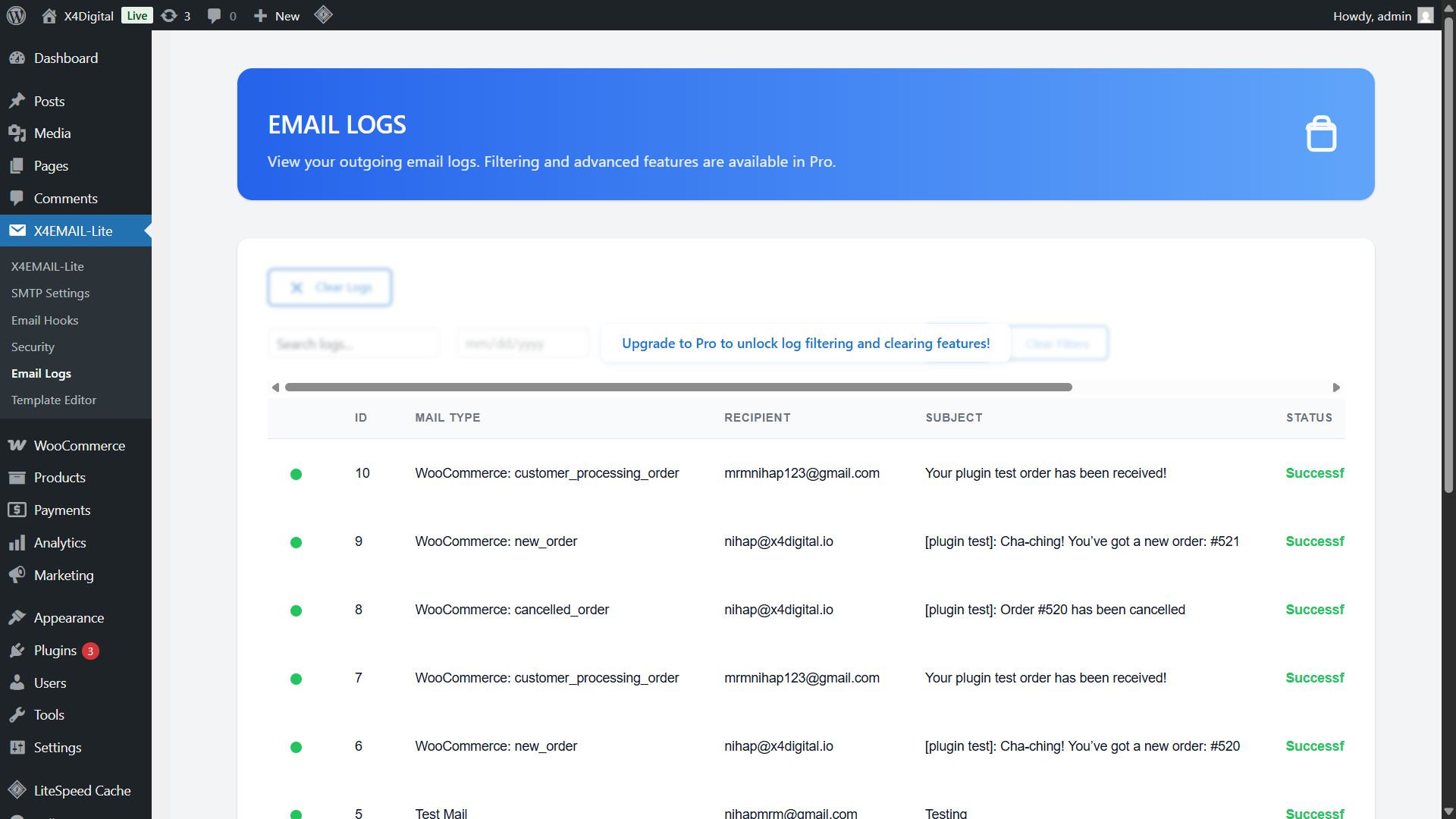Click the horizontal scroll left arrow on table

pos(275,388)
